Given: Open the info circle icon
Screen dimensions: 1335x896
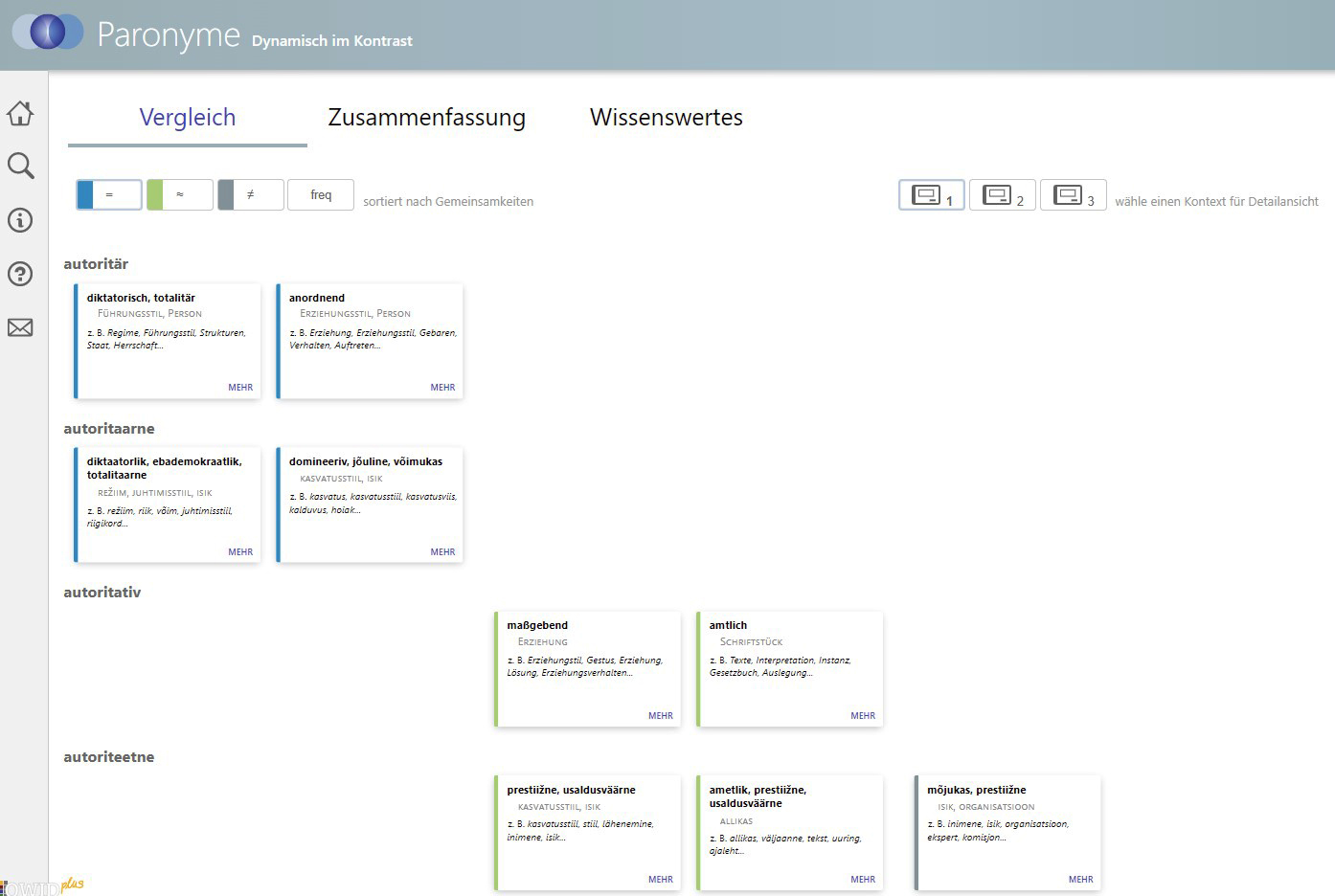Looking at the screenshot, I should (x=20, y=220).
